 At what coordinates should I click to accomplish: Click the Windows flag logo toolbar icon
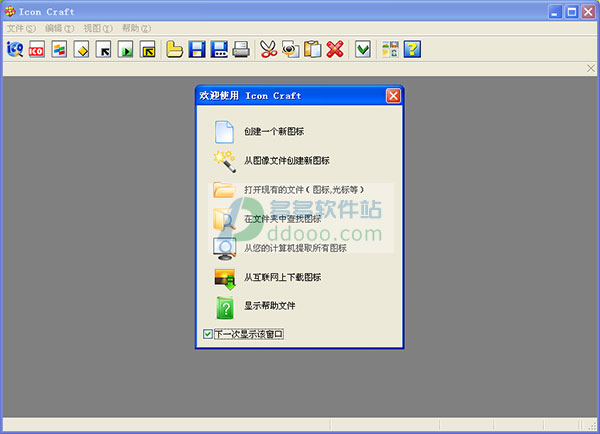59,49
